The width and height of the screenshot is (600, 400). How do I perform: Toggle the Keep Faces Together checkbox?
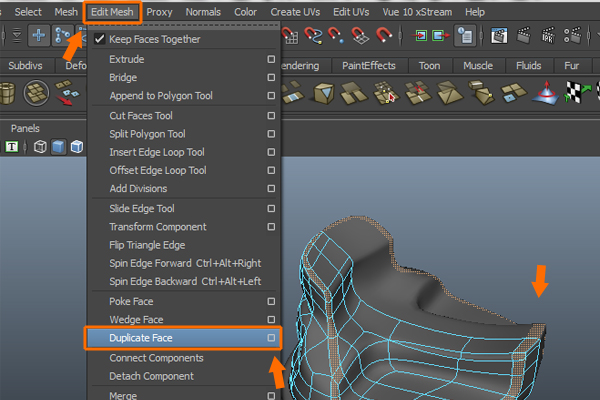pos(99,40)
